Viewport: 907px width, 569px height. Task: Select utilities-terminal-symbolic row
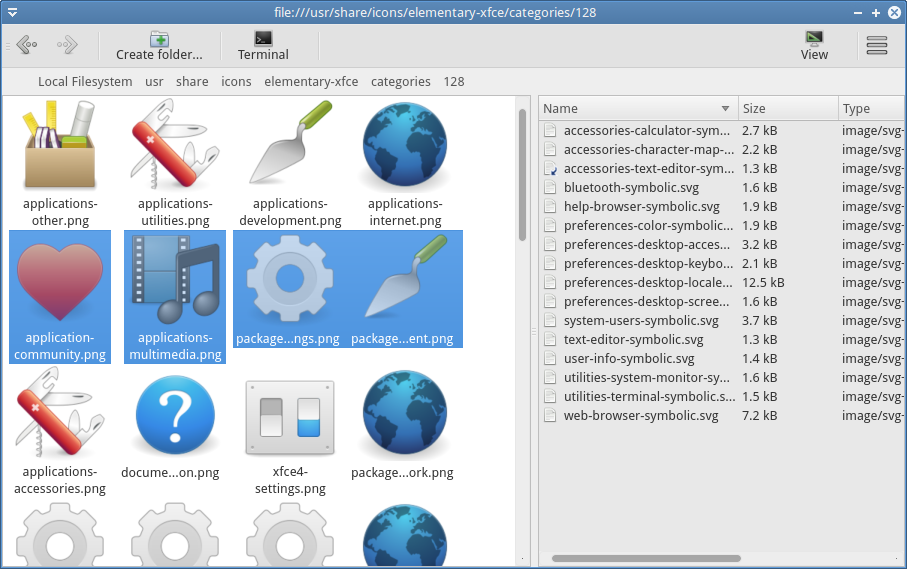pyautogui.click(x=722, y=397)
